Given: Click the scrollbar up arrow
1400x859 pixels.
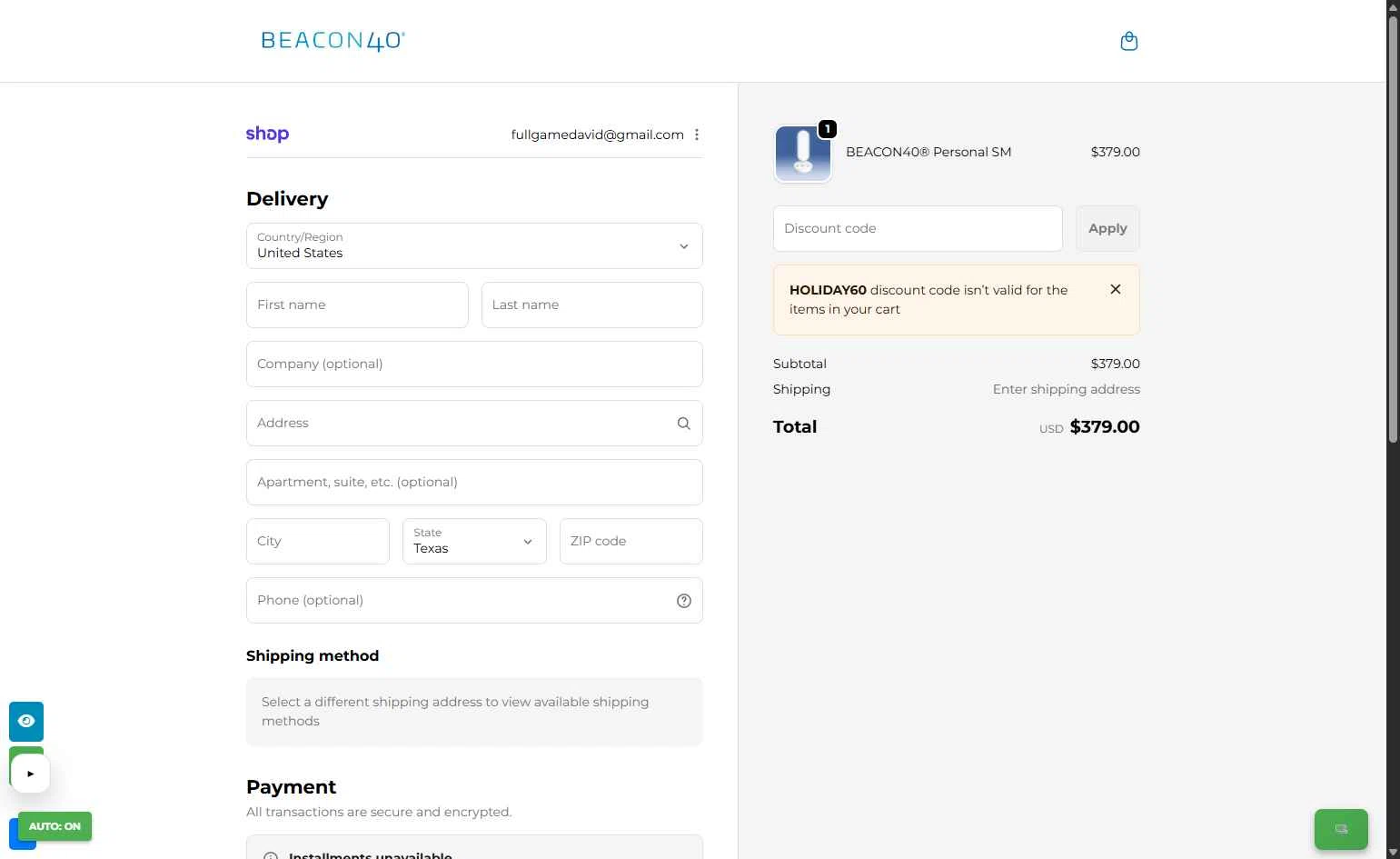Looking at the screenshot, I should 1393,6.
